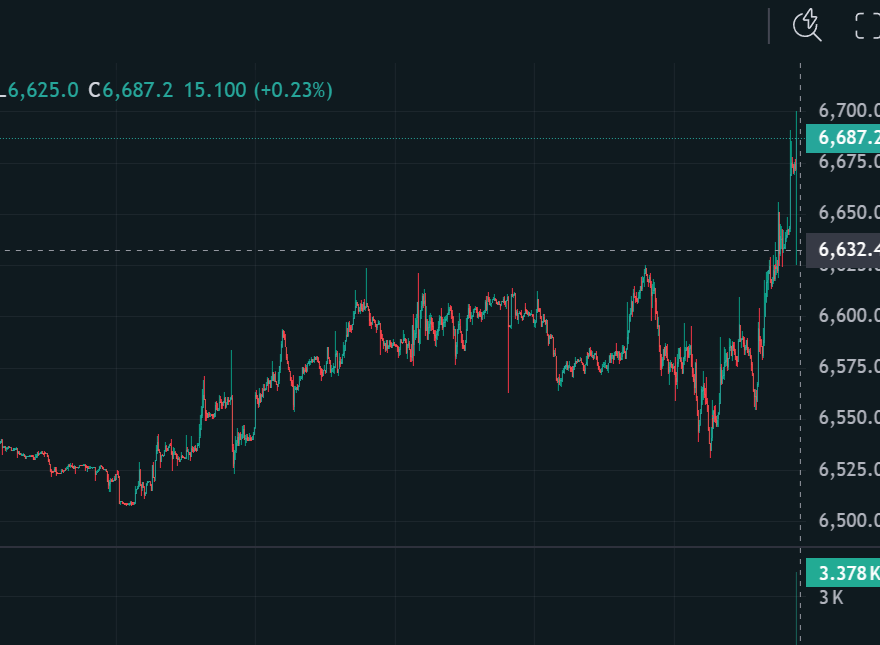The image size is (880, 645).
Task: Select the 6,550.0 price axis label
Action: [849, 418]
